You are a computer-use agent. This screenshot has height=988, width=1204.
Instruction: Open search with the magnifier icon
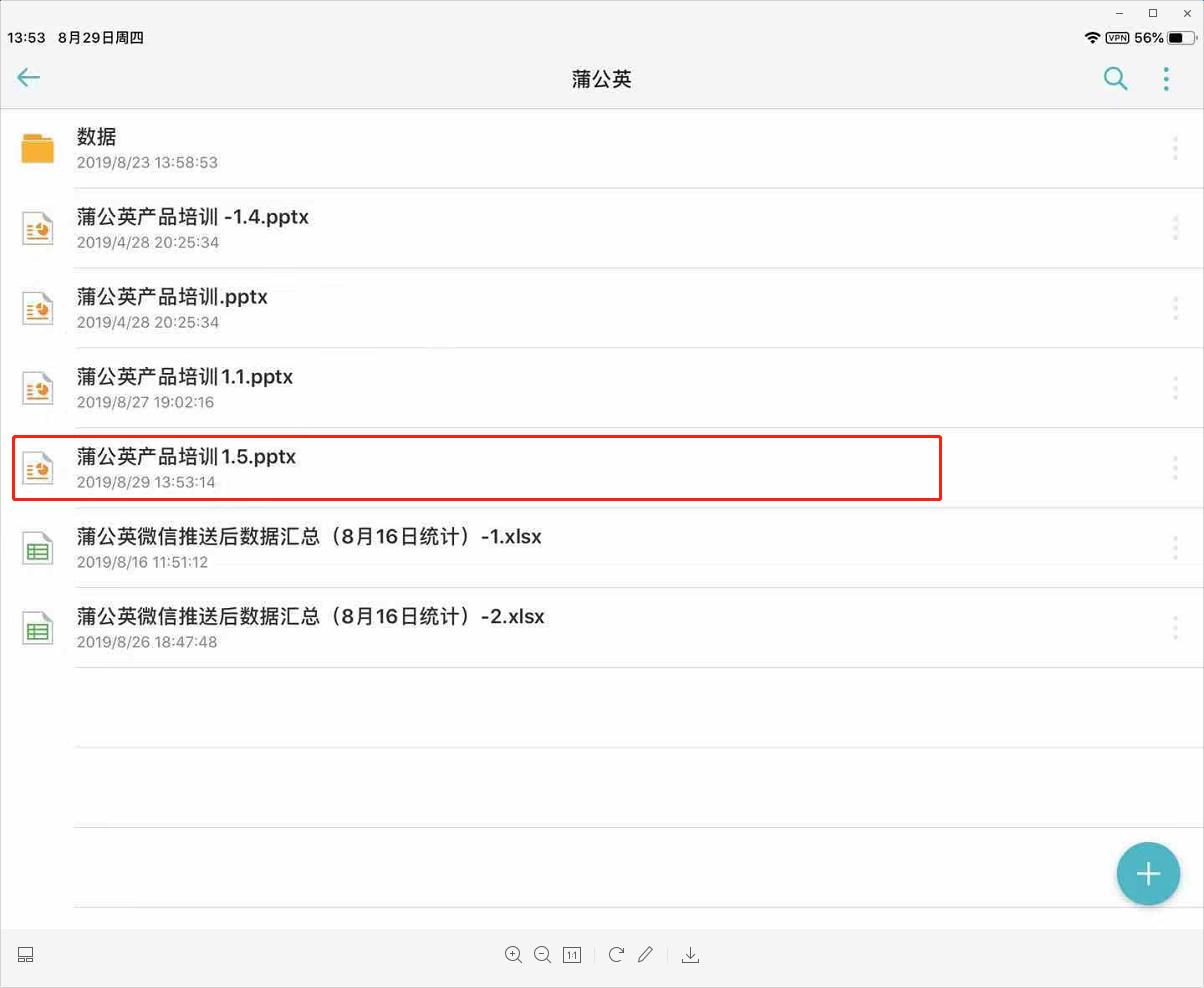1115,78
